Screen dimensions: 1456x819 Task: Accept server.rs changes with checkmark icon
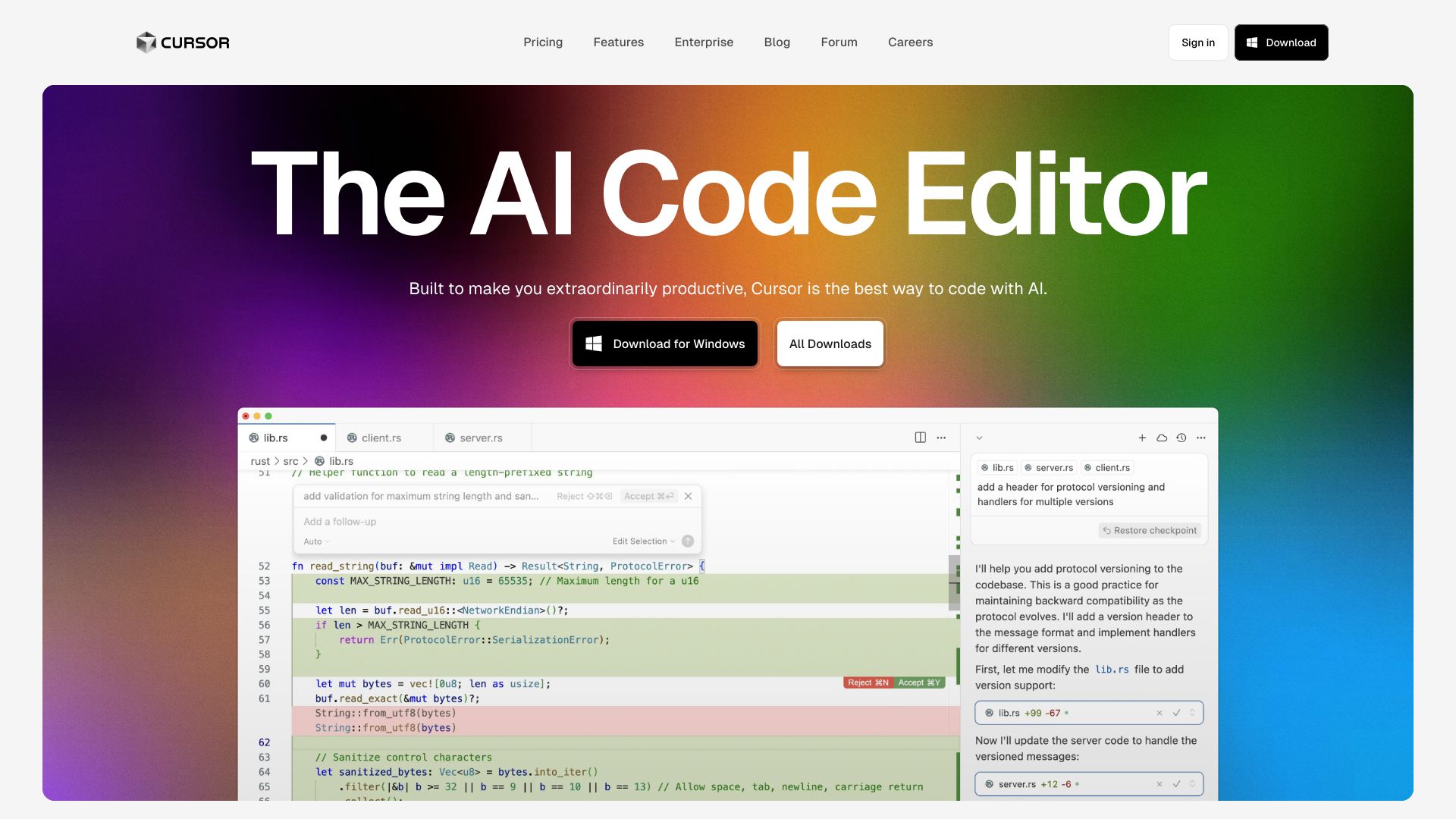pos(1177,784)
